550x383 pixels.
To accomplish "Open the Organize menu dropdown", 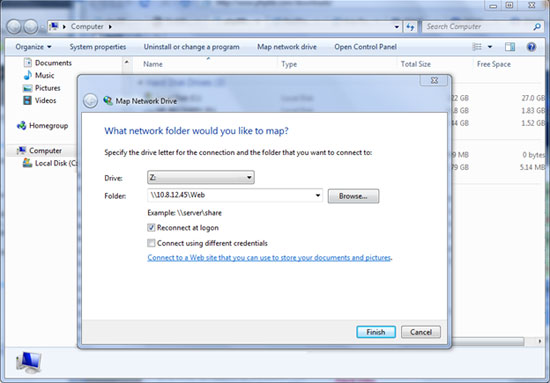I will (x=33, y=47).
